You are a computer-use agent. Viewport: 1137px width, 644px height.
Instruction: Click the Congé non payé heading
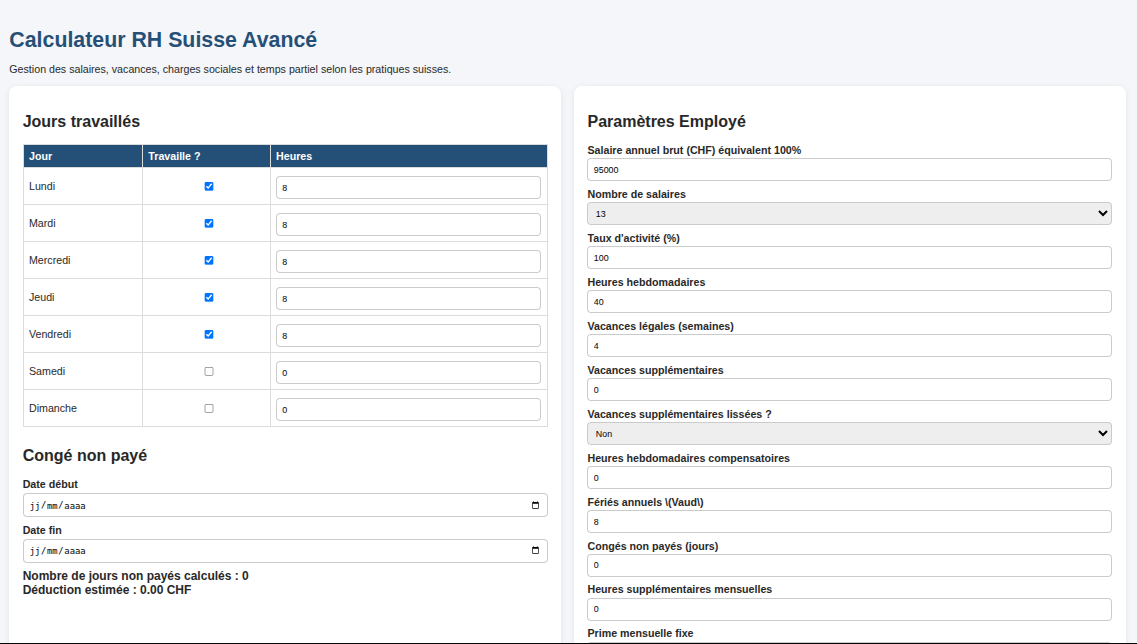pos(85,455)
